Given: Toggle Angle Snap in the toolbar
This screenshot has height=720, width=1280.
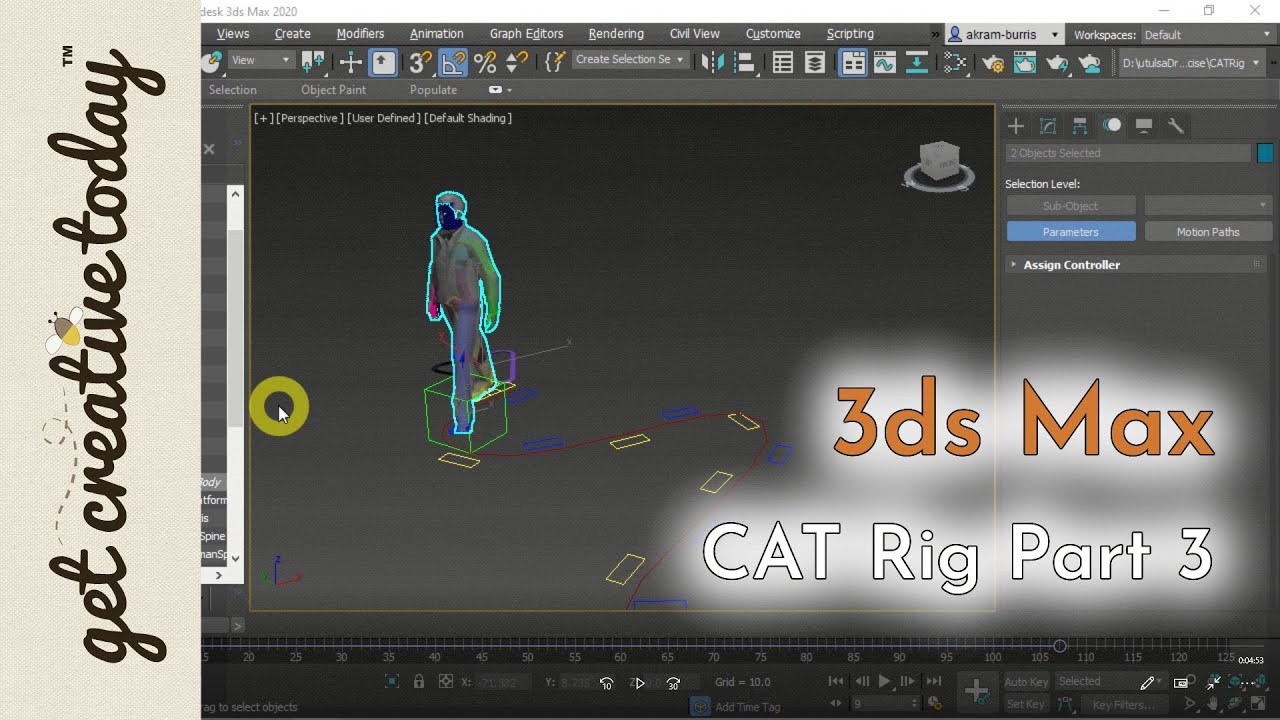Looking at the screenshot, I should click(453, 62).
